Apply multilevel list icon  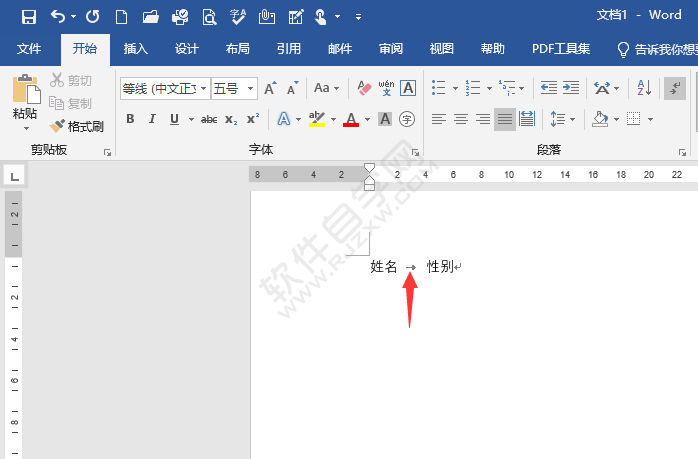tap(507, 88)
